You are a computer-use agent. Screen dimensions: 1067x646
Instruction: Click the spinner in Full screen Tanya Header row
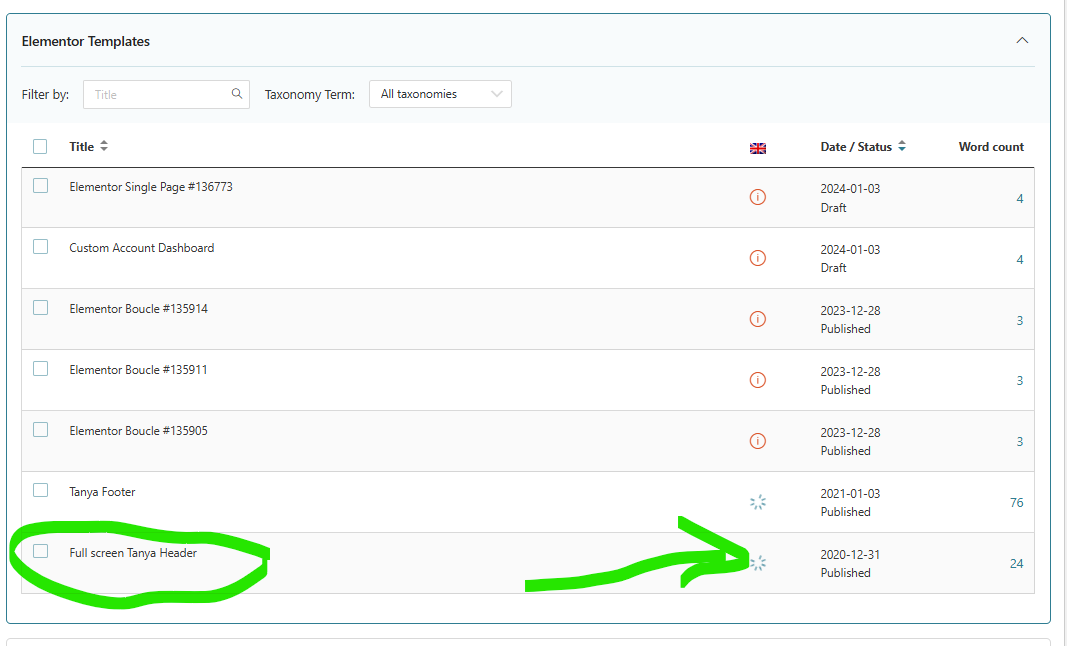[x=757, y=563]
